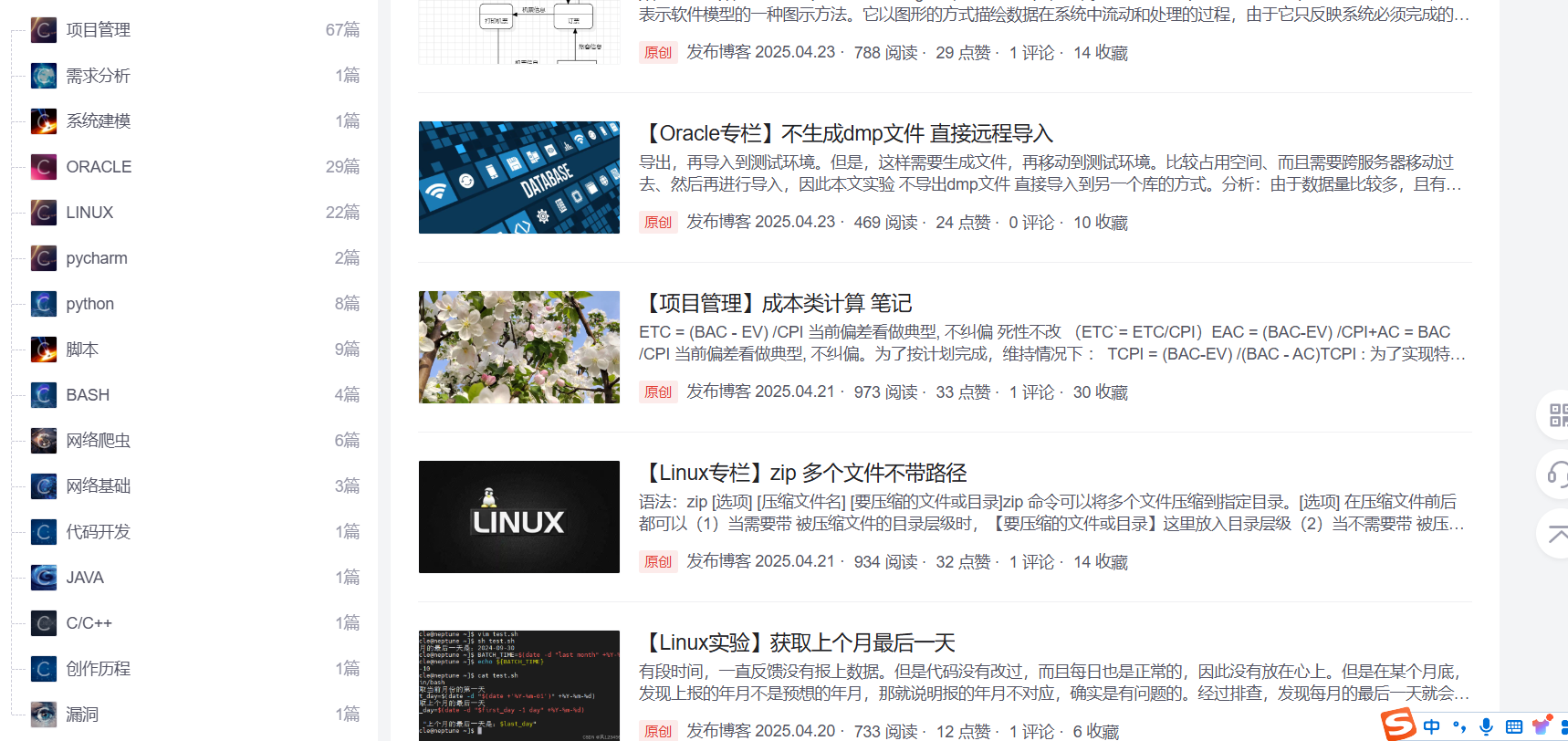Viewport: 1568px width, 741px height.
Task: Open the 项目管理 category link
Action: [x=99, y=30]
